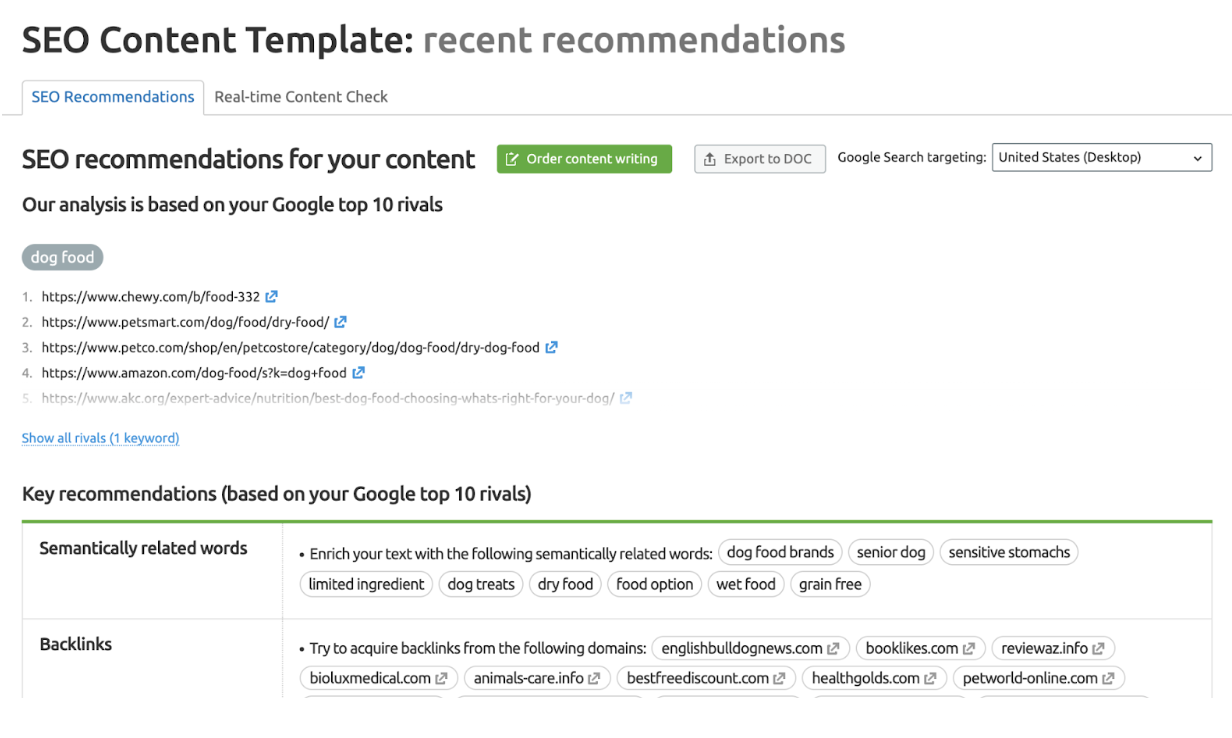This screenshot has height=738, width=1232.
Task: Click the dog food brands keyword chip
Action: (x=780, y=552)
